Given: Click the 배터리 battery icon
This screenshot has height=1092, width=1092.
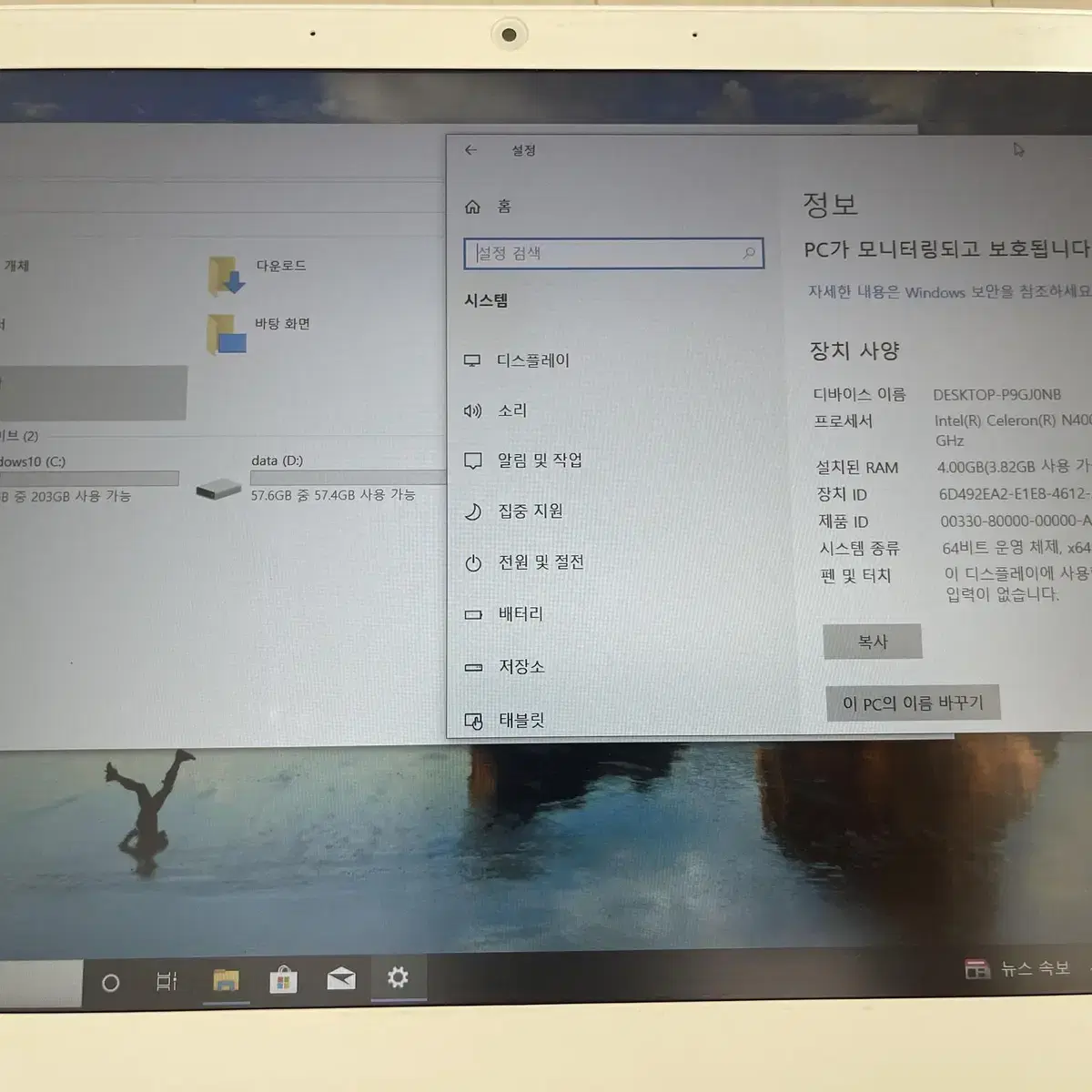Looking at the screenshot, I should (x=473, y=615).
